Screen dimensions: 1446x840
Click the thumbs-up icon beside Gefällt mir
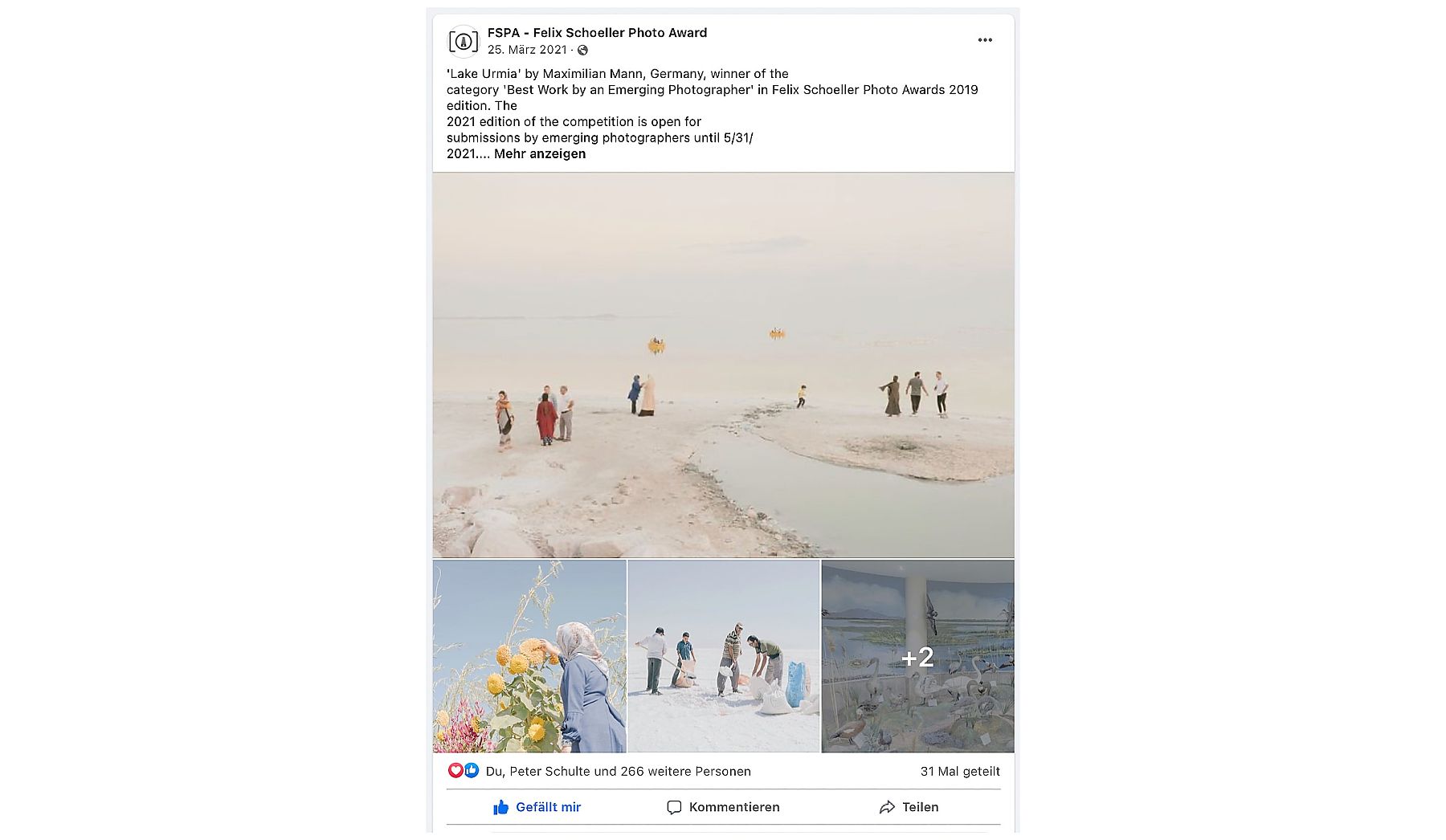coord(500,807)
